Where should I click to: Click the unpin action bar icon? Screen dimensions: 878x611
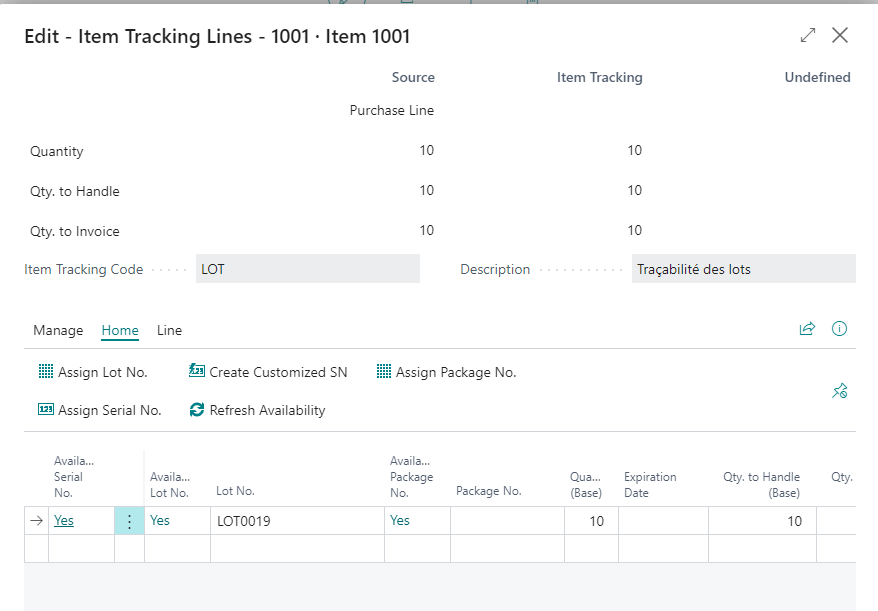[839, 390]
